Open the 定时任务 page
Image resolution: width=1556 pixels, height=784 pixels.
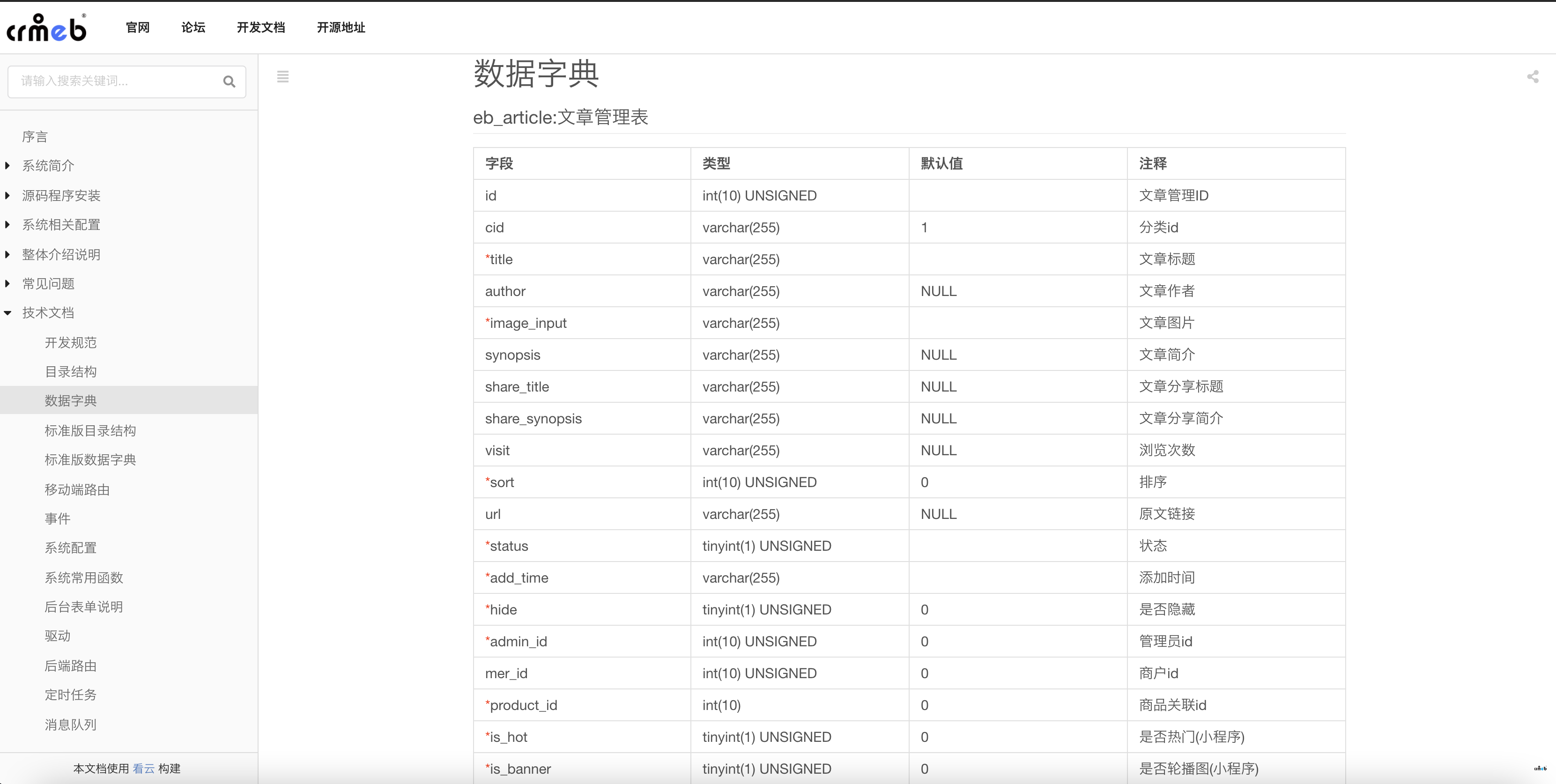[x=71, y=695]
